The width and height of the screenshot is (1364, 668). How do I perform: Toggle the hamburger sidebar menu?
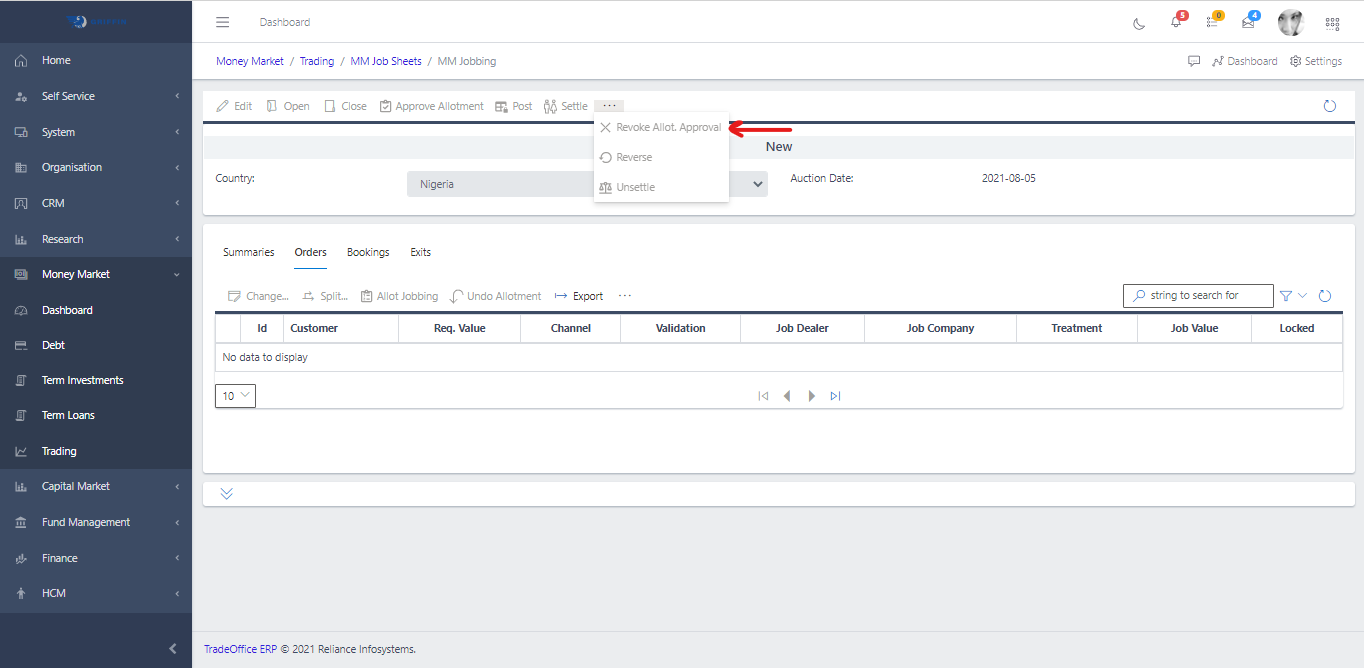(x=223, y=22)
